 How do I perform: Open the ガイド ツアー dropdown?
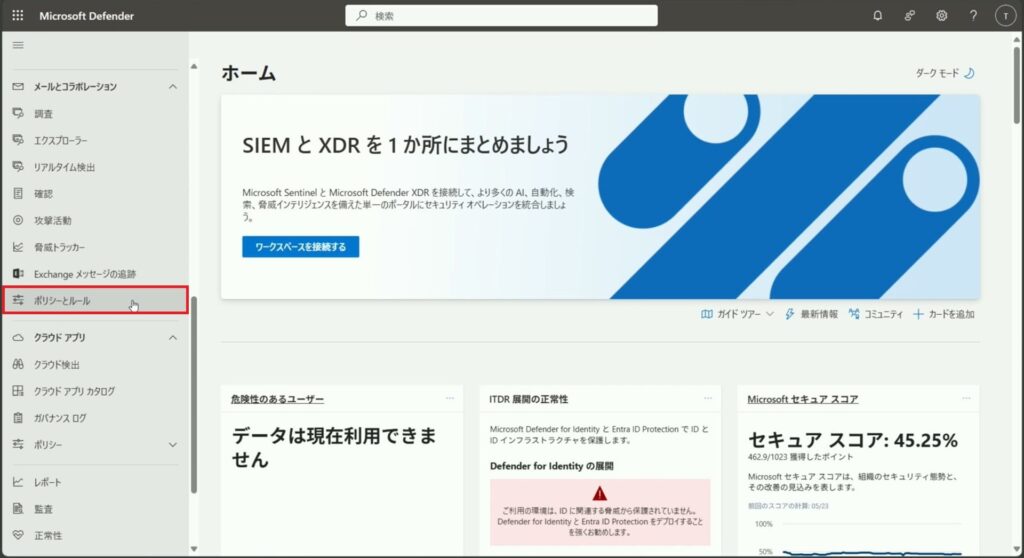click(x=737, y=314)
